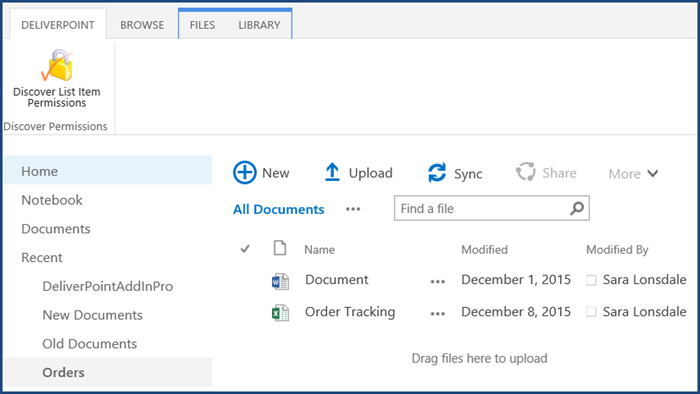
Task: Click the Sync label in the command bar
Action: click(x=468, y=174)
